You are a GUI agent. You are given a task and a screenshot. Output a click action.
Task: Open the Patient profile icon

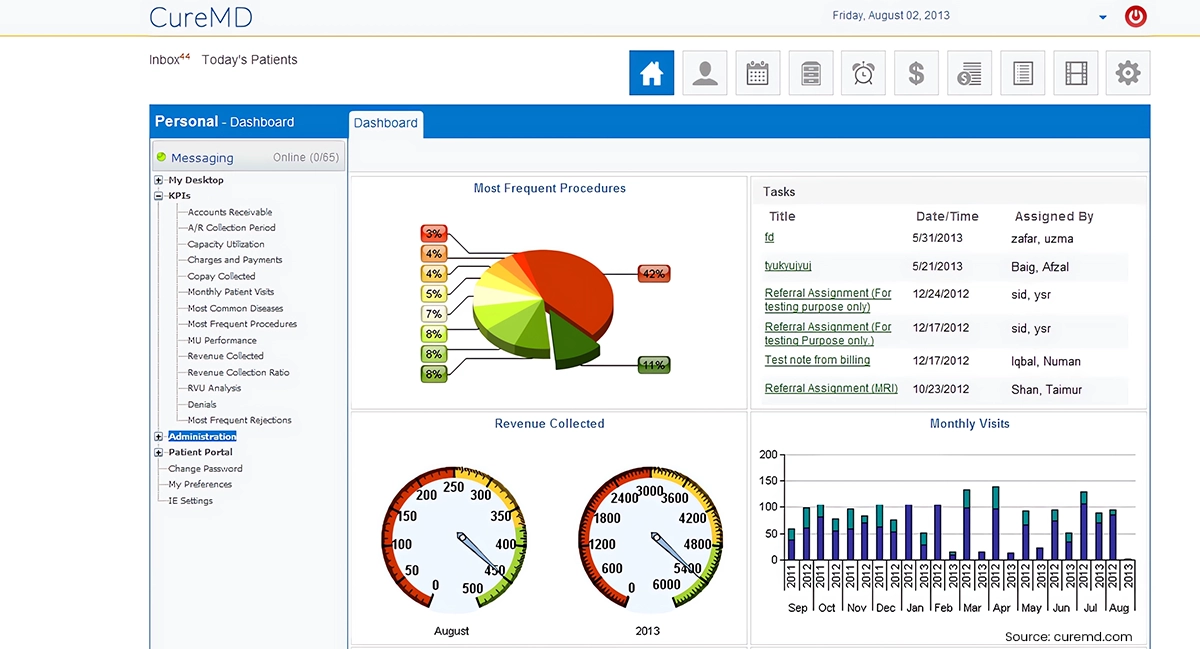click(705, 73)
